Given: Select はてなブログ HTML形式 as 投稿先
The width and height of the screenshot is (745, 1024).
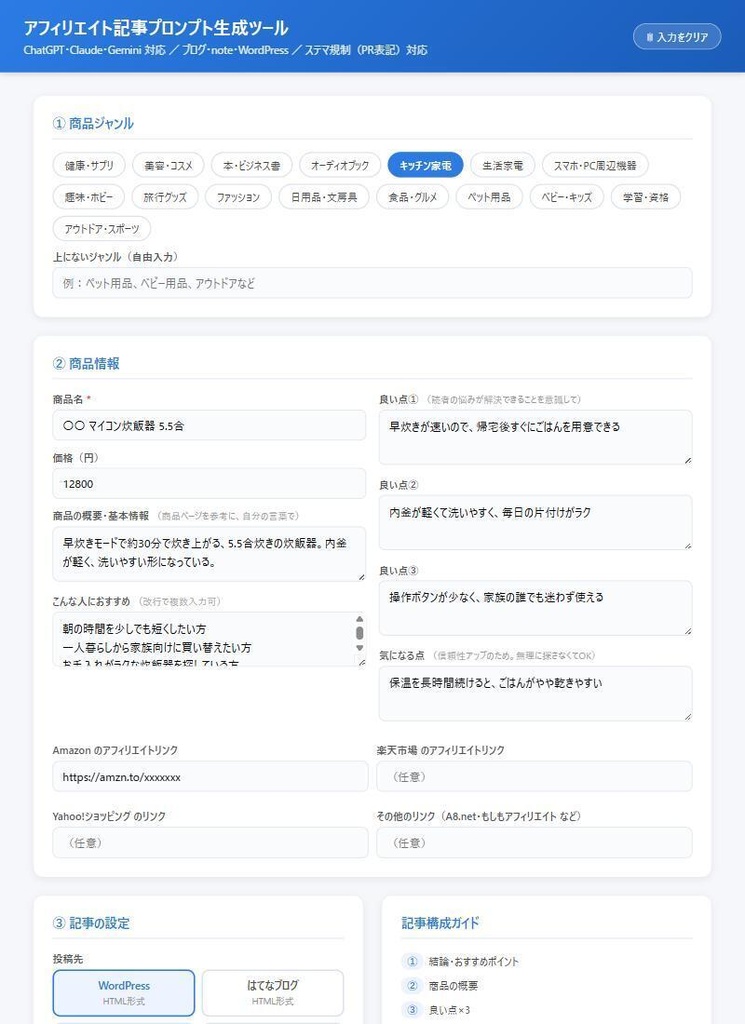Looking at the screenshot, I should click(x=273, y=993).
